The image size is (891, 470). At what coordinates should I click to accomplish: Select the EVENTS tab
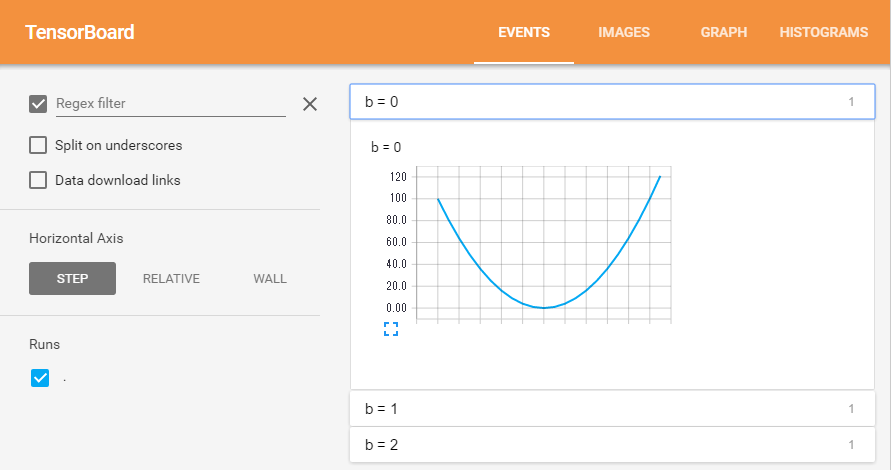[524, 32]
